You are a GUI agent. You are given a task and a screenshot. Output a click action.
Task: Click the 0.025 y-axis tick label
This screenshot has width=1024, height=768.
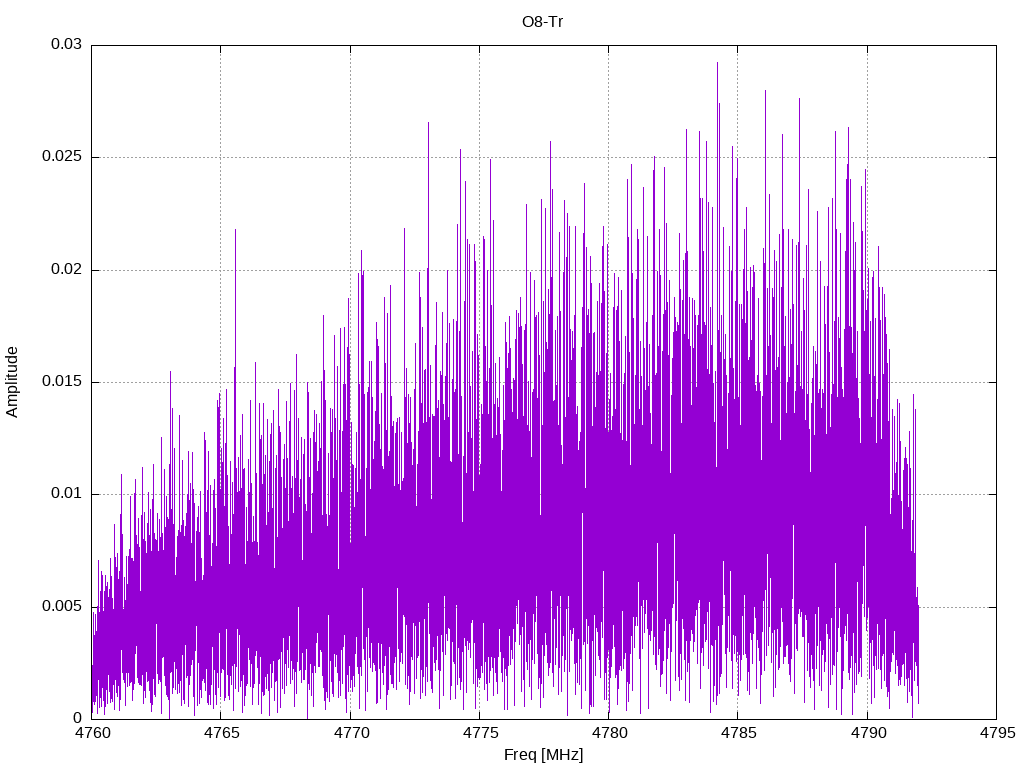pyautogui.click(x=62, y=157)
